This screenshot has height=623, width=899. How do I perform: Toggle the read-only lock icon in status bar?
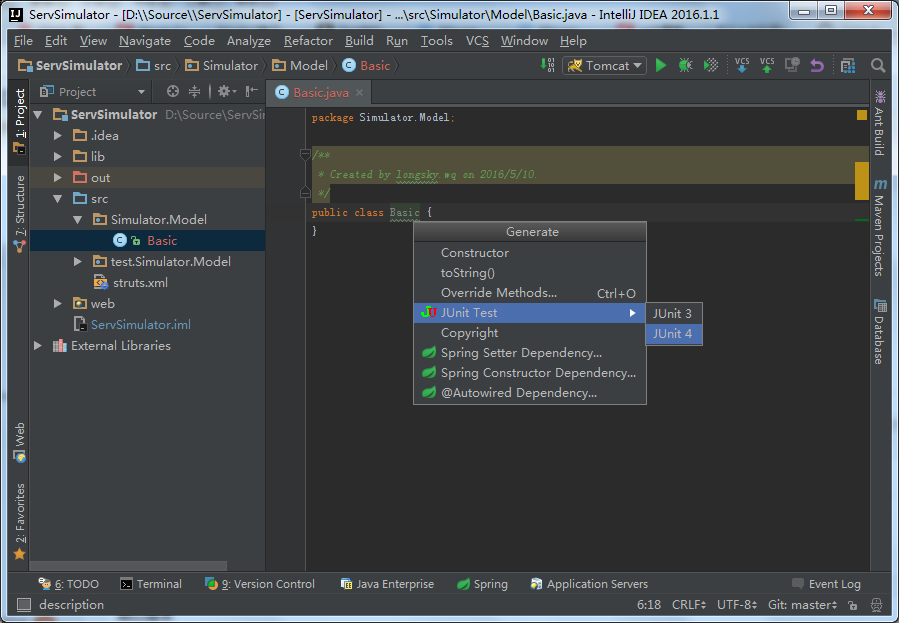(x=853, y=605)
